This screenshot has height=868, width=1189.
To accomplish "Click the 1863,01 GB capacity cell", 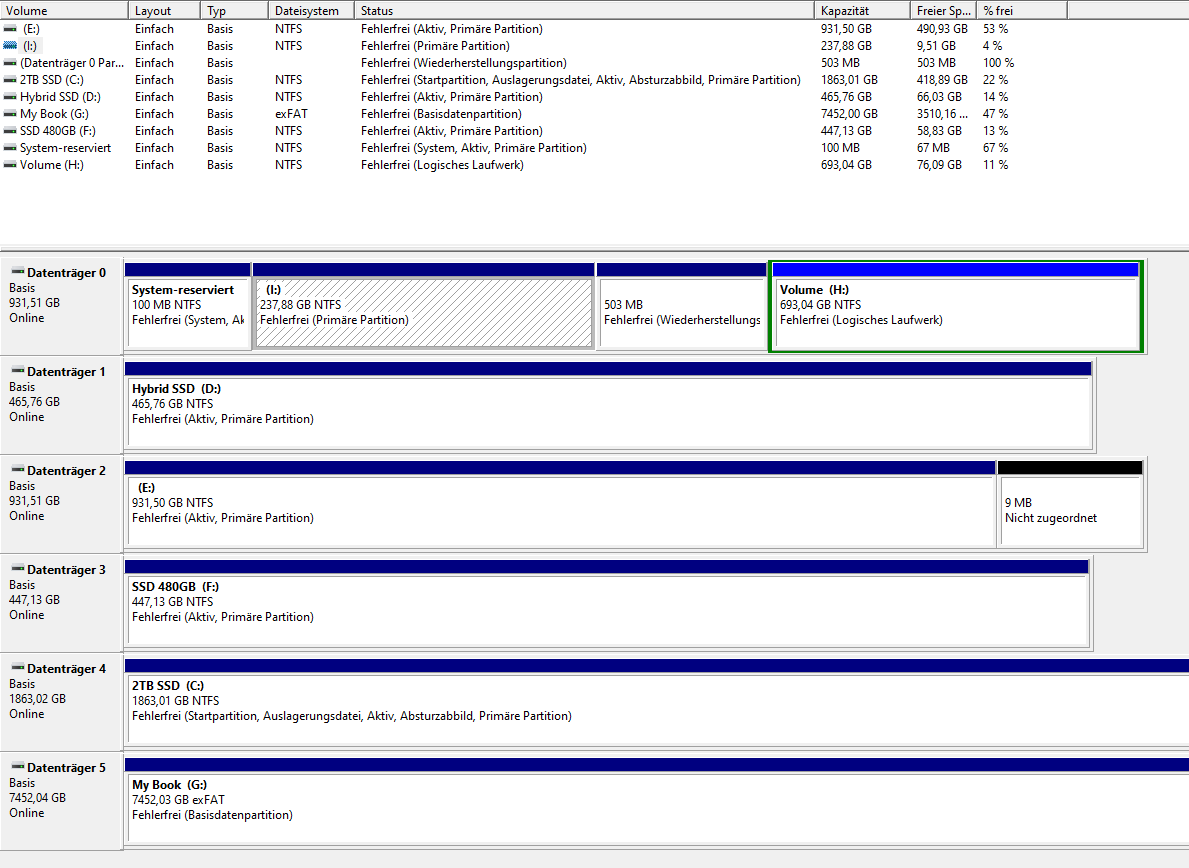I will (x=849, y=80).
